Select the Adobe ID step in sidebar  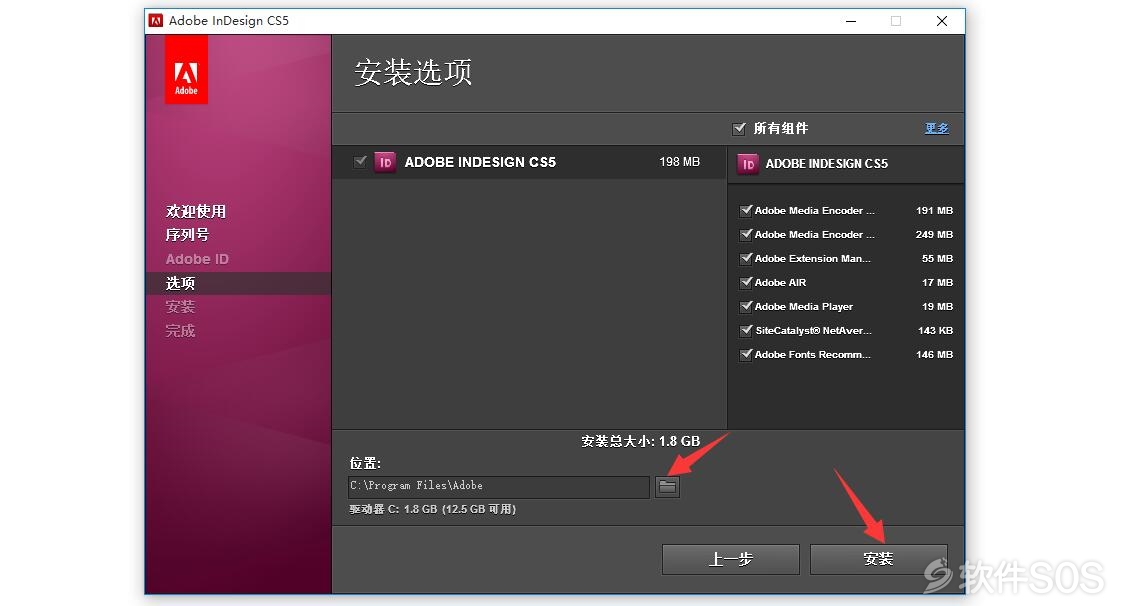coord(197,259)
